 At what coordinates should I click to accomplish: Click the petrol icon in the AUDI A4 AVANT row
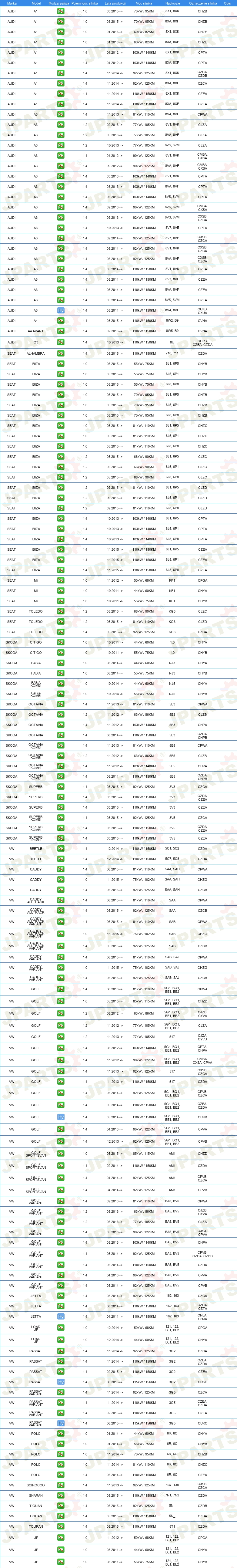point(61,331)
